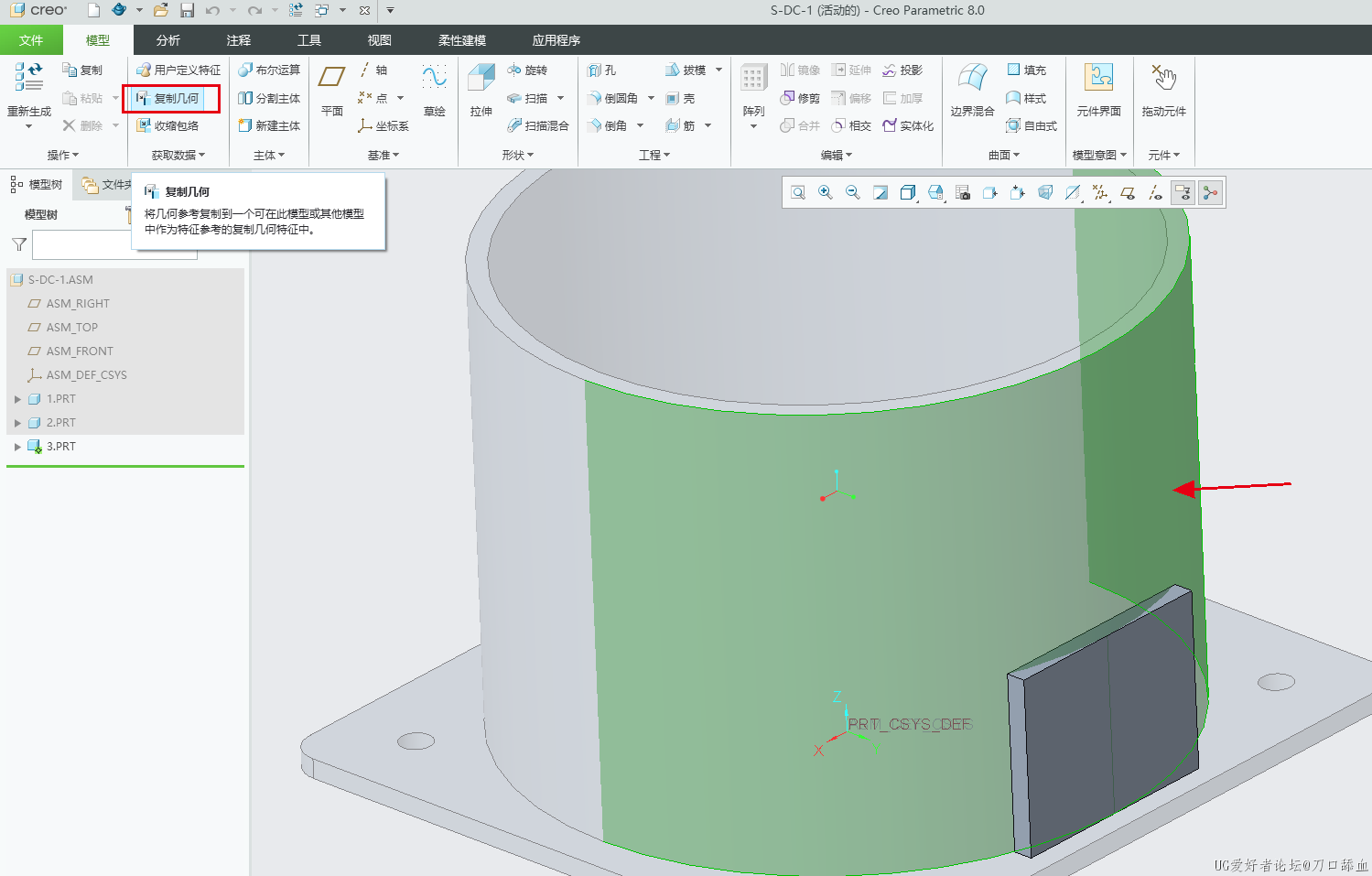This screenshot has height=876, width=1372.
Task: Save the model with the floppy icon
Action: point(187,10)
